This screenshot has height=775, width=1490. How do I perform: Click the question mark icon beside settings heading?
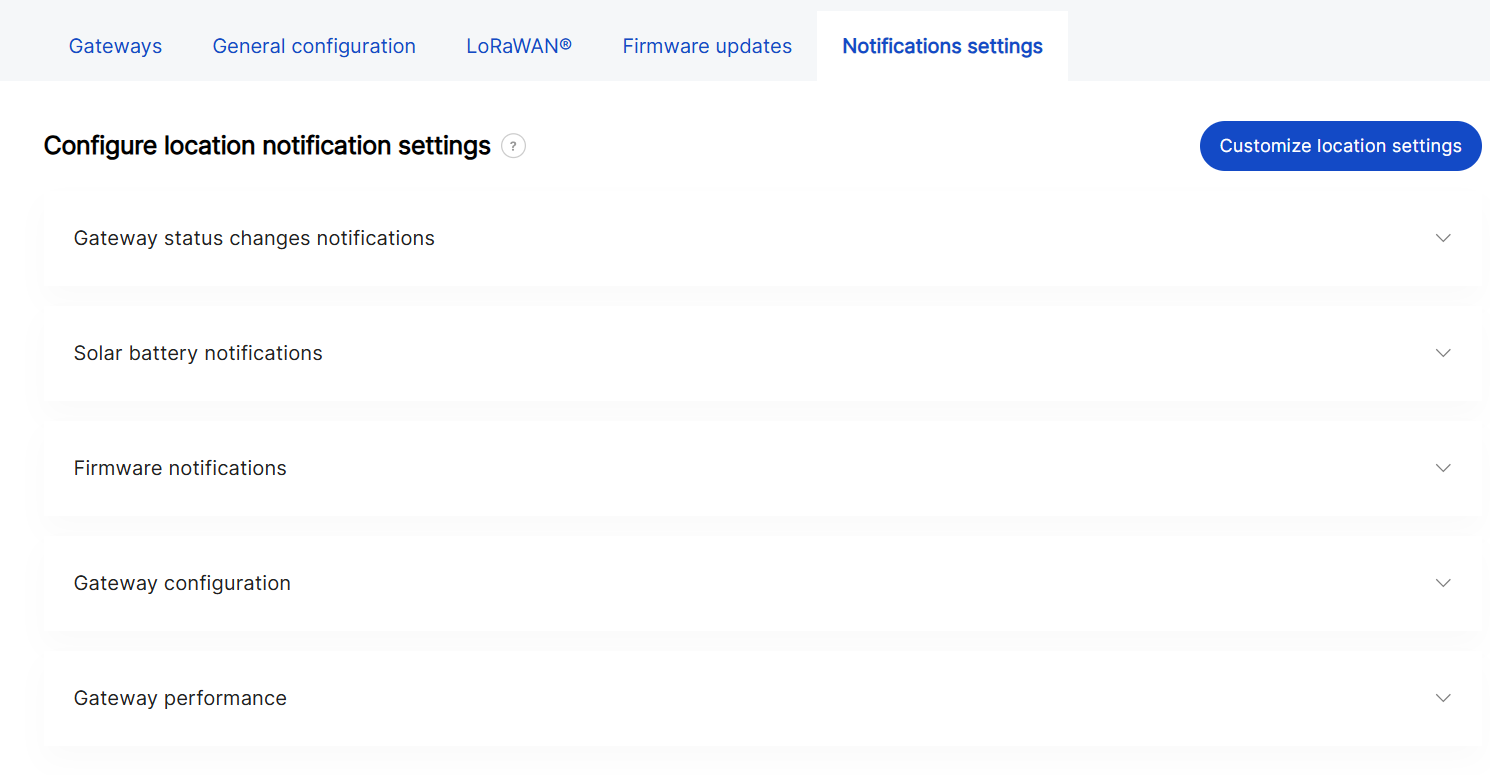pos(513,146)
